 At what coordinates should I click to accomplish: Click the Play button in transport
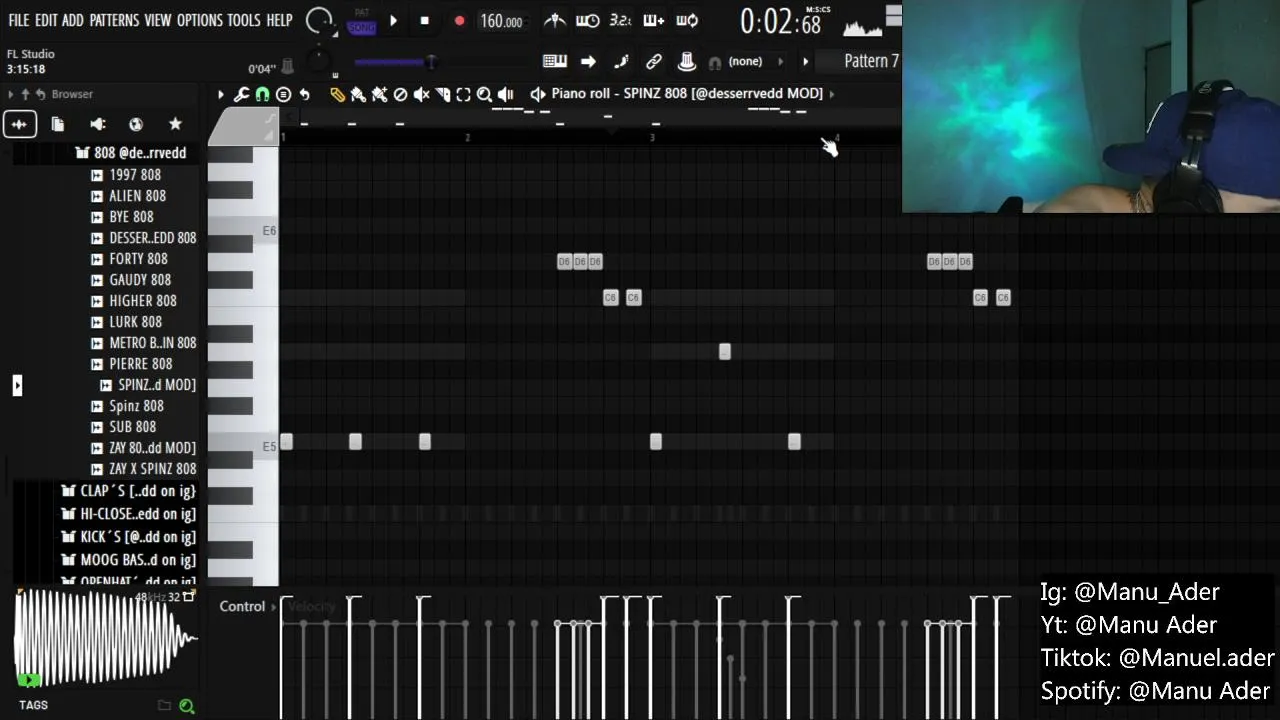click(393, 20)
